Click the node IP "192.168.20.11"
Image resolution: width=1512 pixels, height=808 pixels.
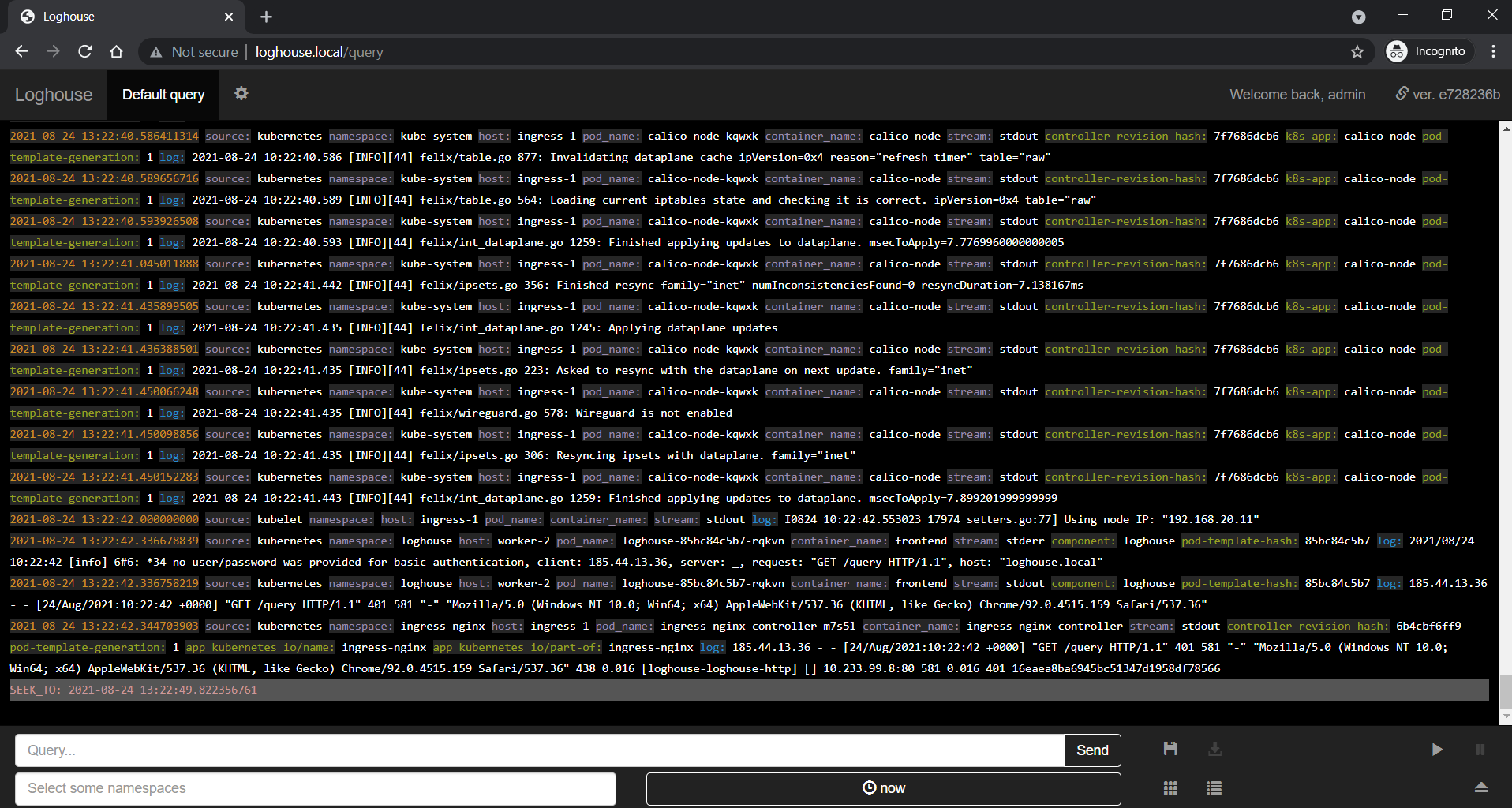(x=1211, y=520)
